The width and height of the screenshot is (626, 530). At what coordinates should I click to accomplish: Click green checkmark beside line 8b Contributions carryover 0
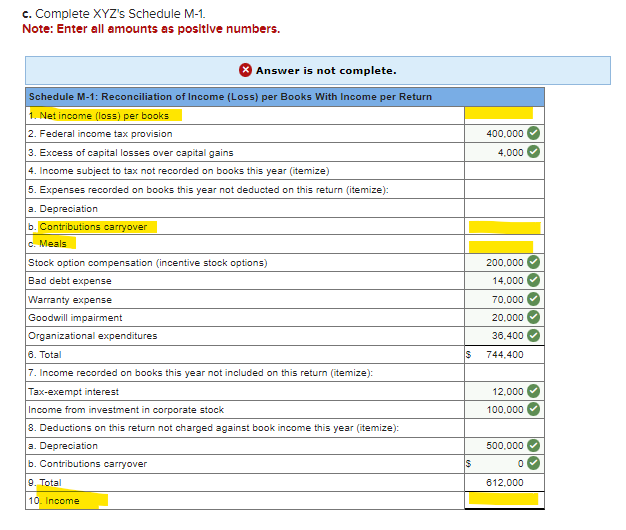pyautogui.click(x=533, y=463)
